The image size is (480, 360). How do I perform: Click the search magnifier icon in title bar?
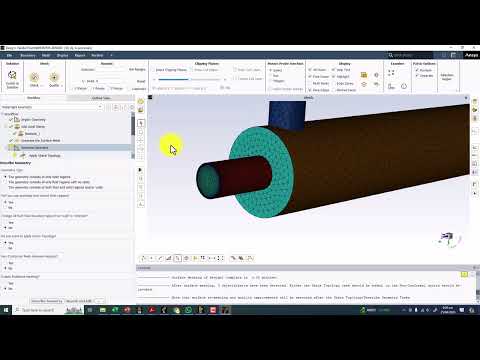(x=390, y=55)
